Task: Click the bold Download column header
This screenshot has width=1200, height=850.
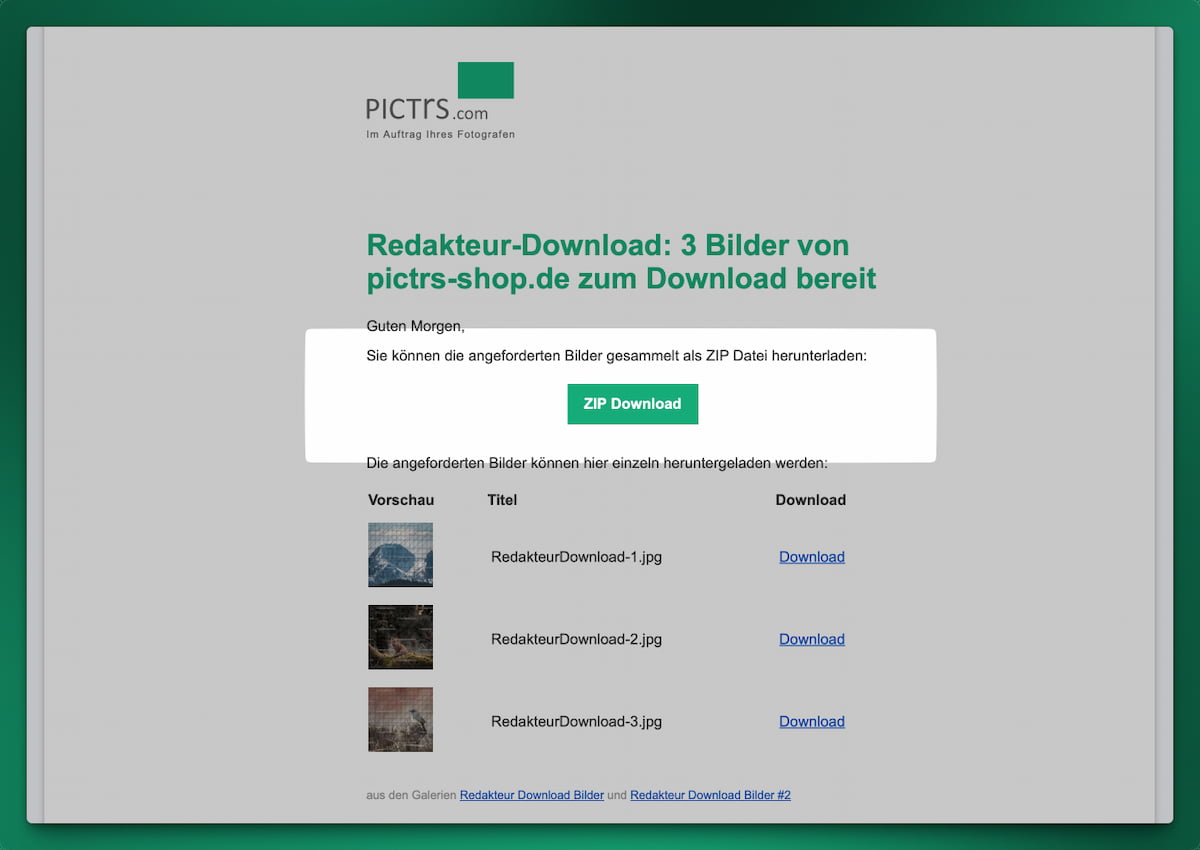Action: pos(810,500)
